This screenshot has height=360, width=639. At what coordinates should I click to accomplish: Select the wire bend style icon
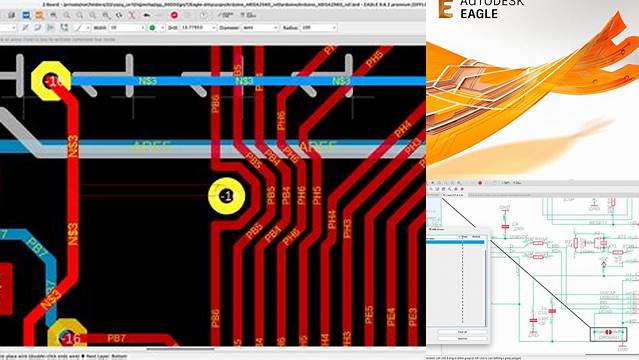point(78,28)
